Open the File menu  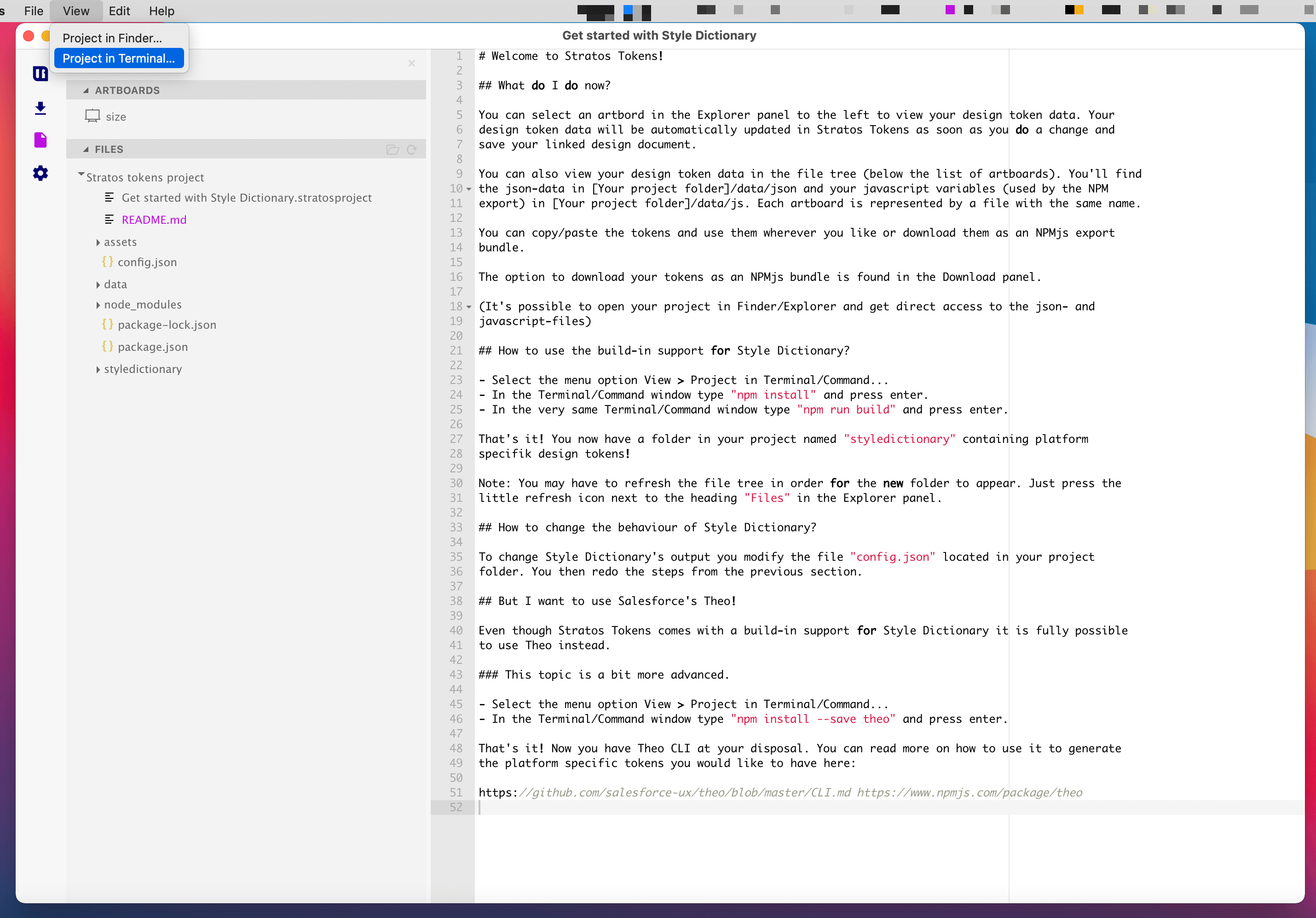(x=33, y=11)
